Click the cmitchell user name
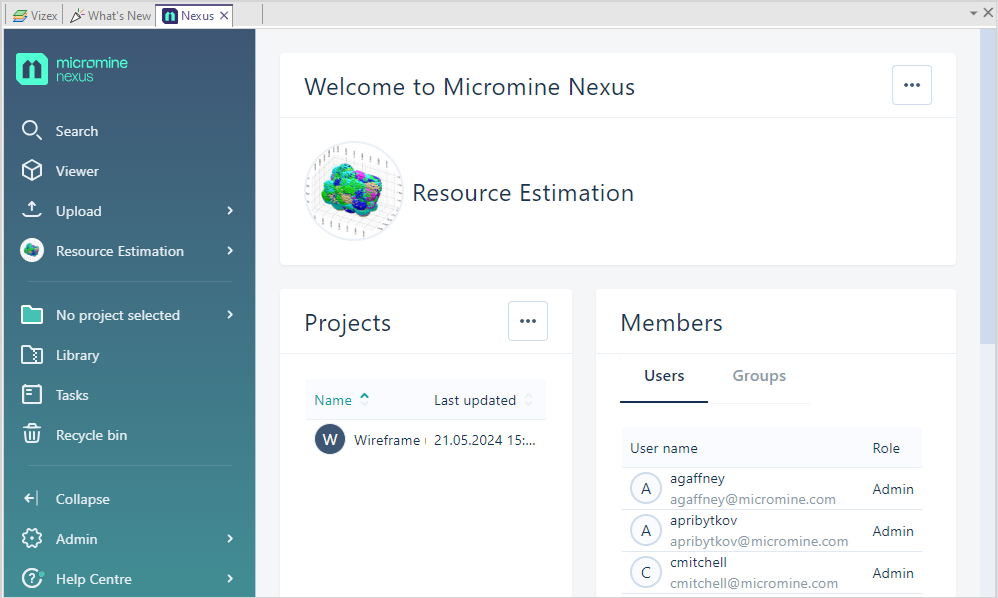The width and height of the screenshot is (998, 598). [698, 562]
